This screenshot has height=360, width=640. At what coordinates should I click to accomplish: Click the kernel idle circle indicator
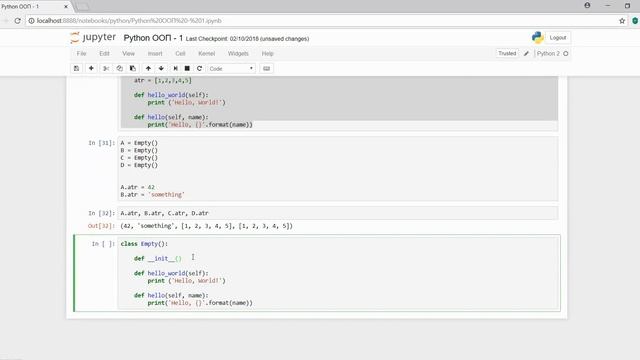(x=566, y=53)
